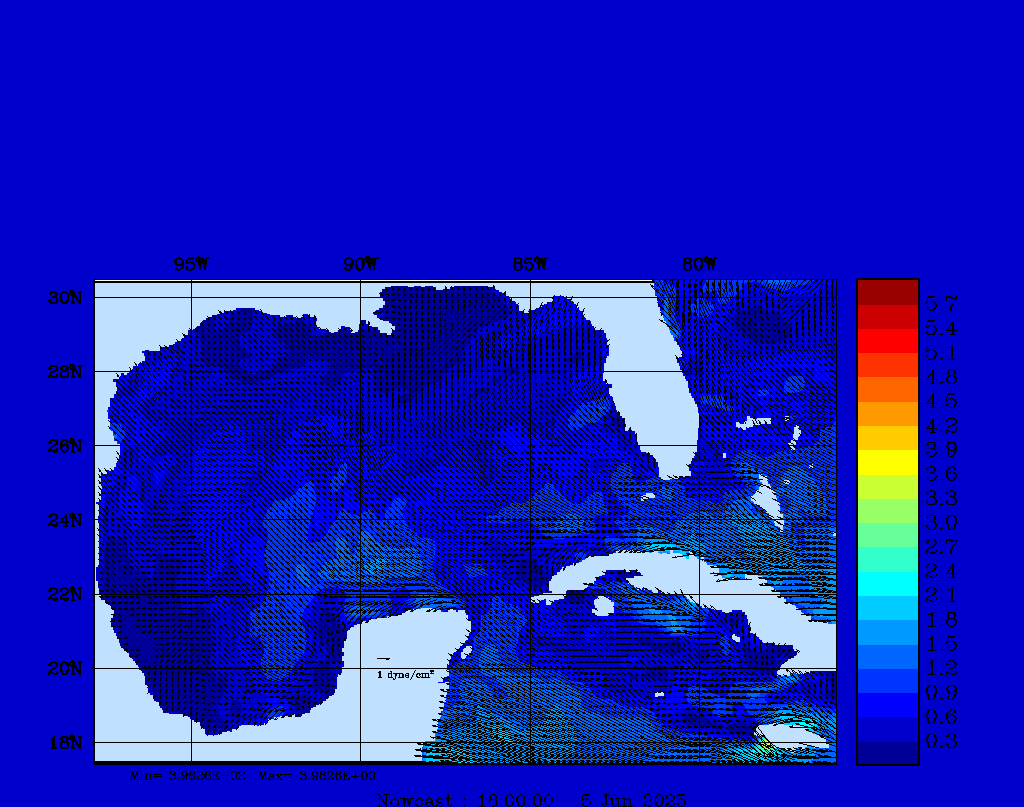
Task: Click the 1 dyne/cm² reference arrow
Action: coord(384,659)
